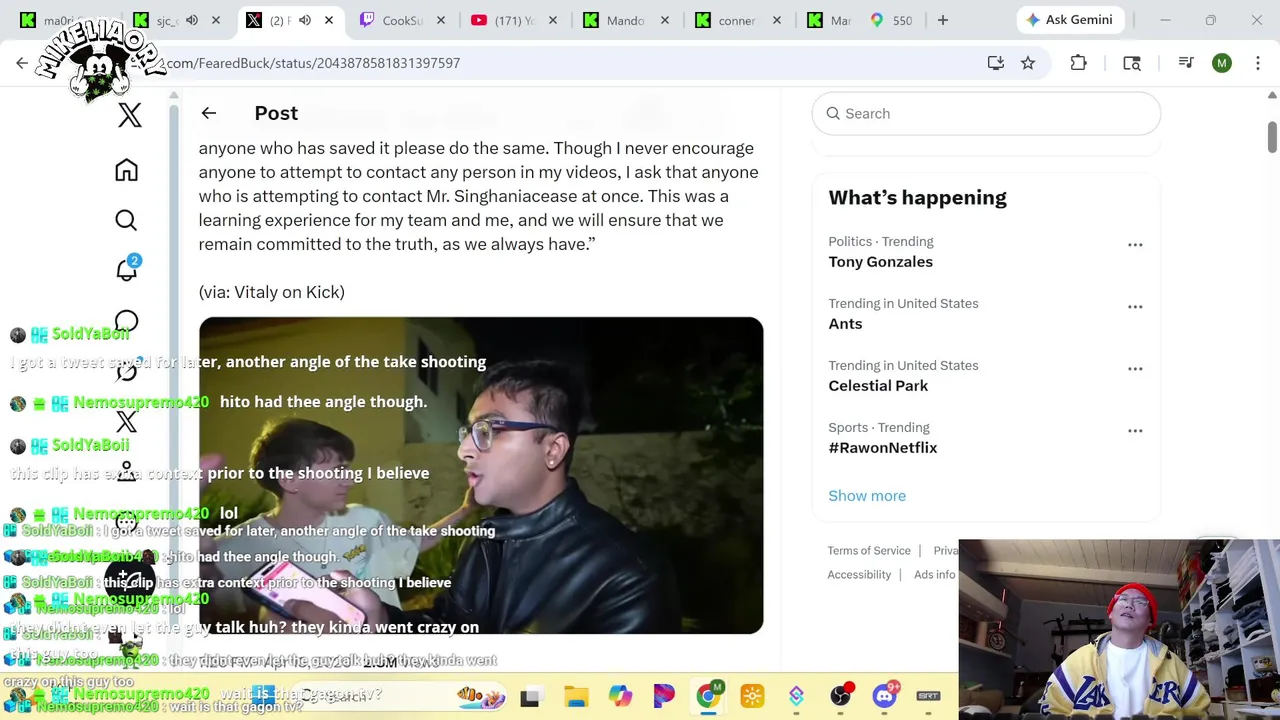The width and height of the screenshot is (1280, 720).
Task: Open a new browser tab
Action: 942,20
